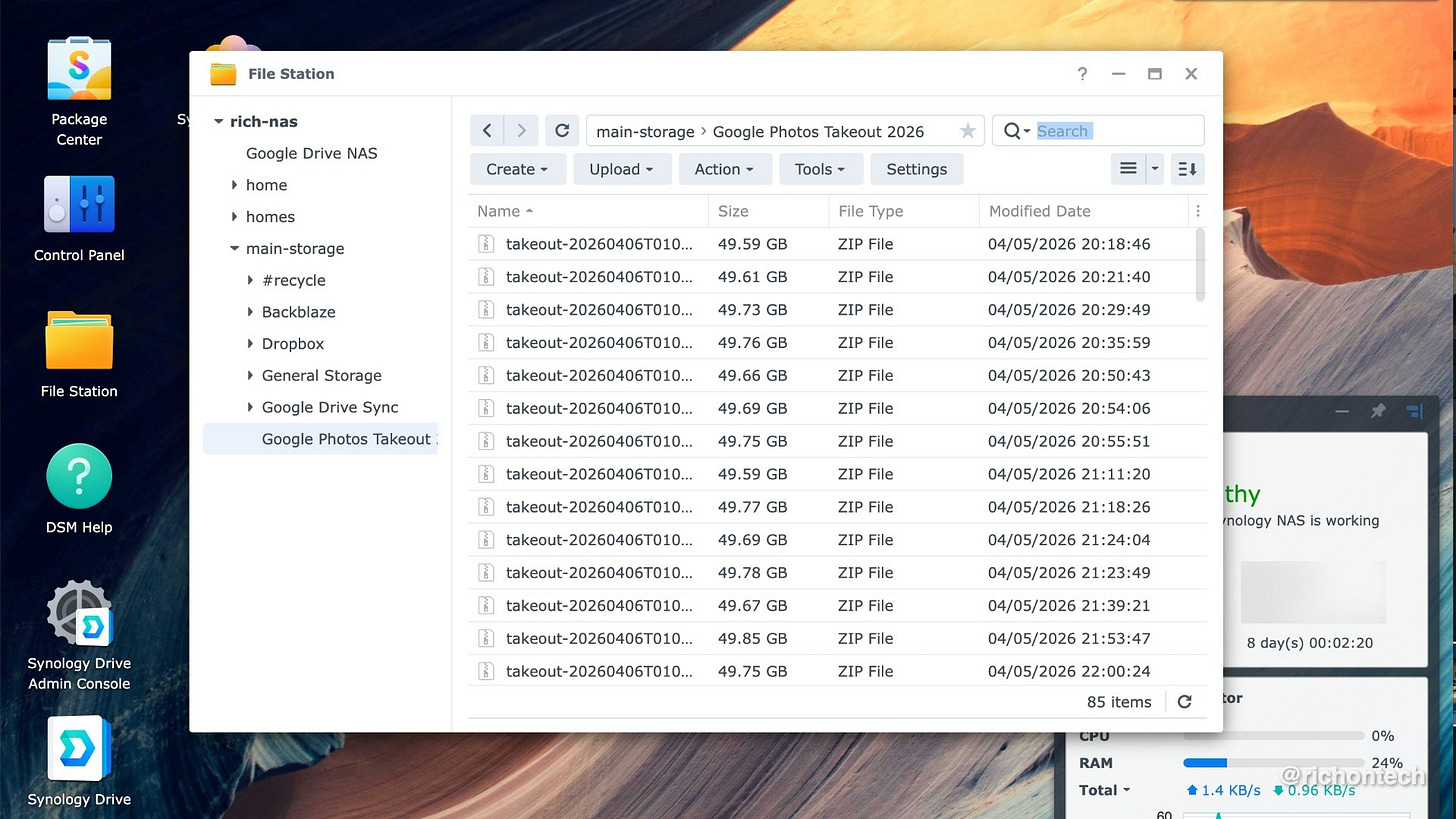The height and width of the screenshot is (819, 1456).
Task: Select file sized 49.78 GB
Action: click(x=837, y=573)
